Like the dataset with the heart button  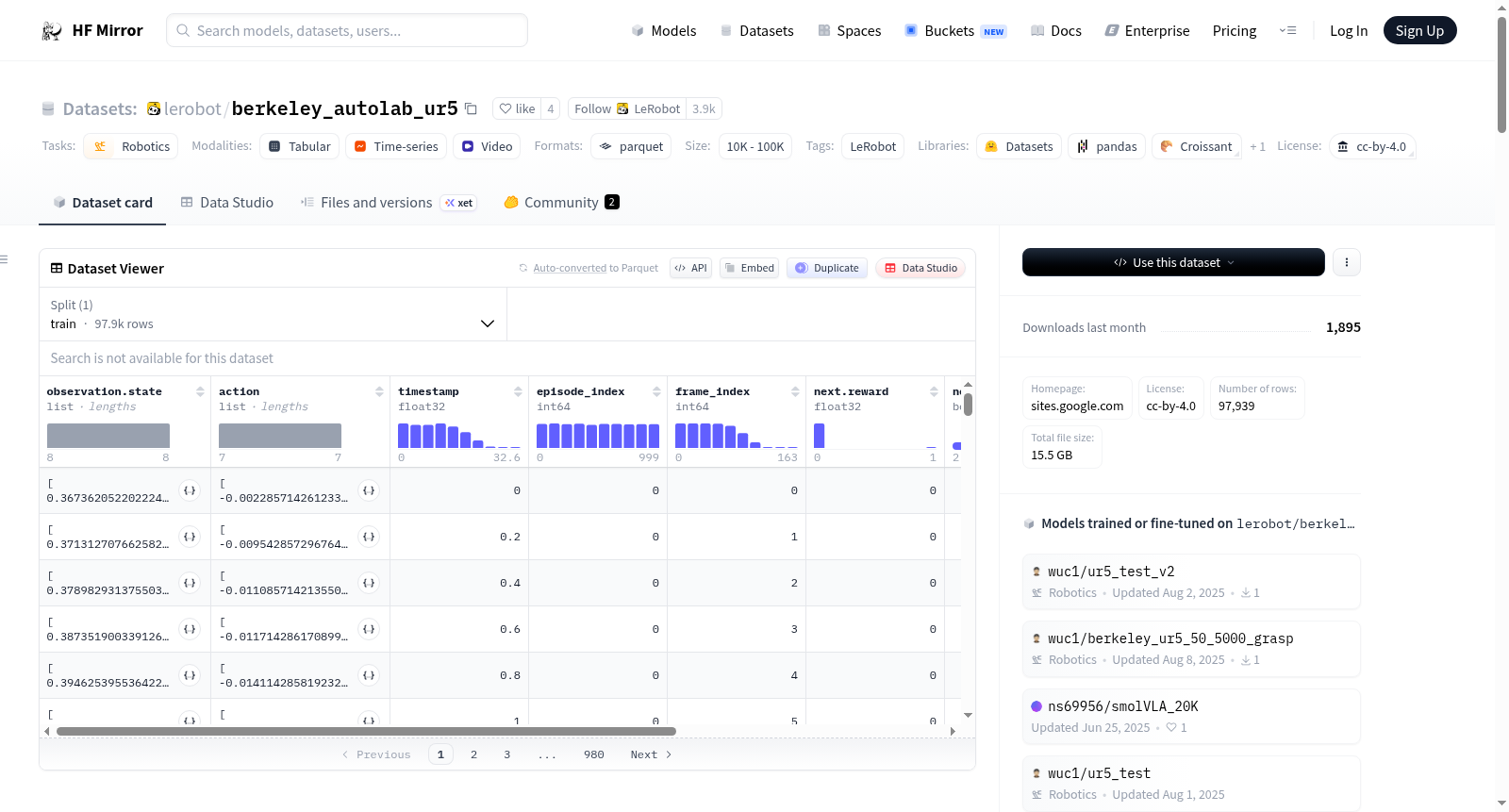517,108
